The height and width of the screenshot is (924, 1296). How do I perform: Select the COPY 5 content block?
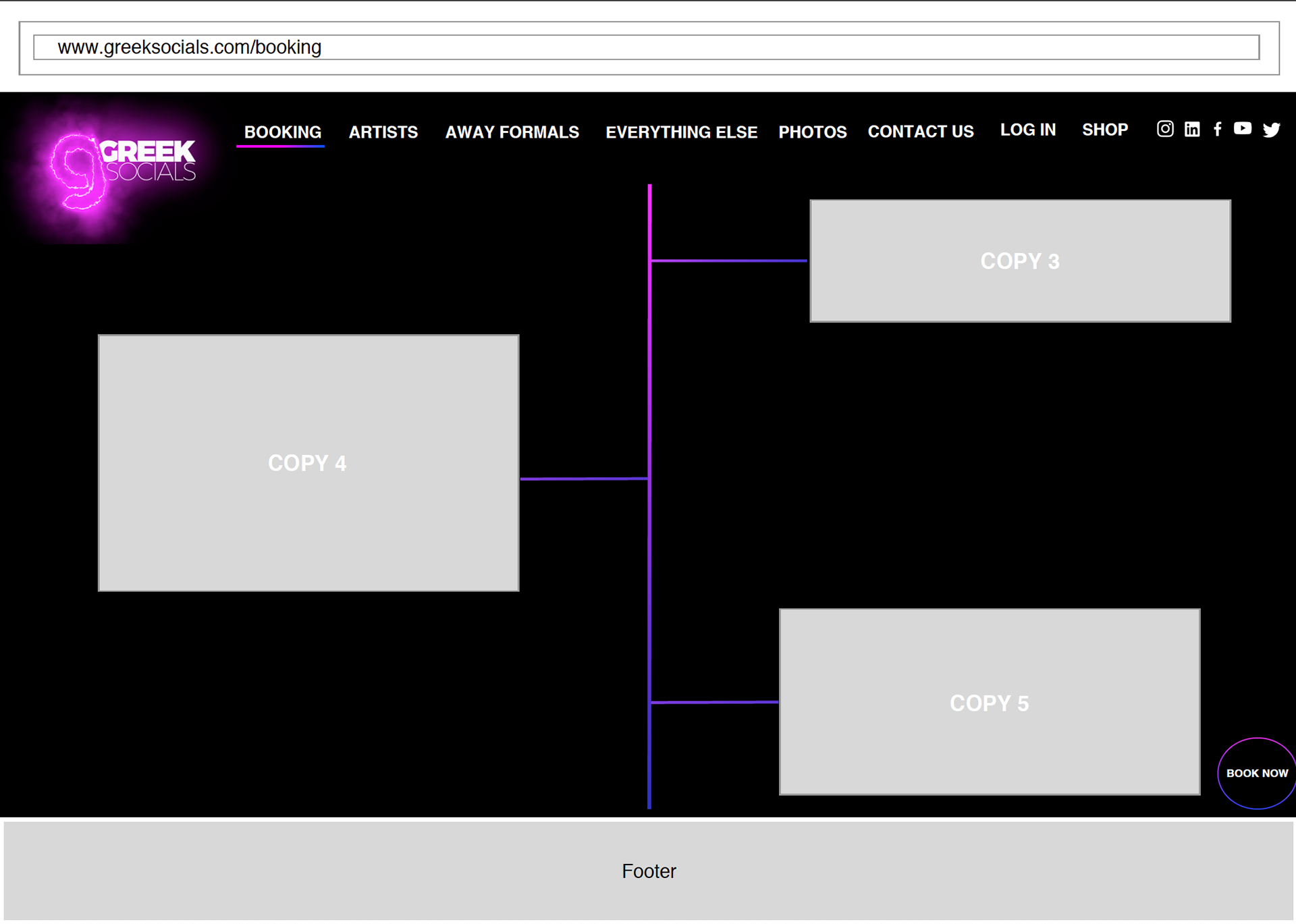click(990, 702)
